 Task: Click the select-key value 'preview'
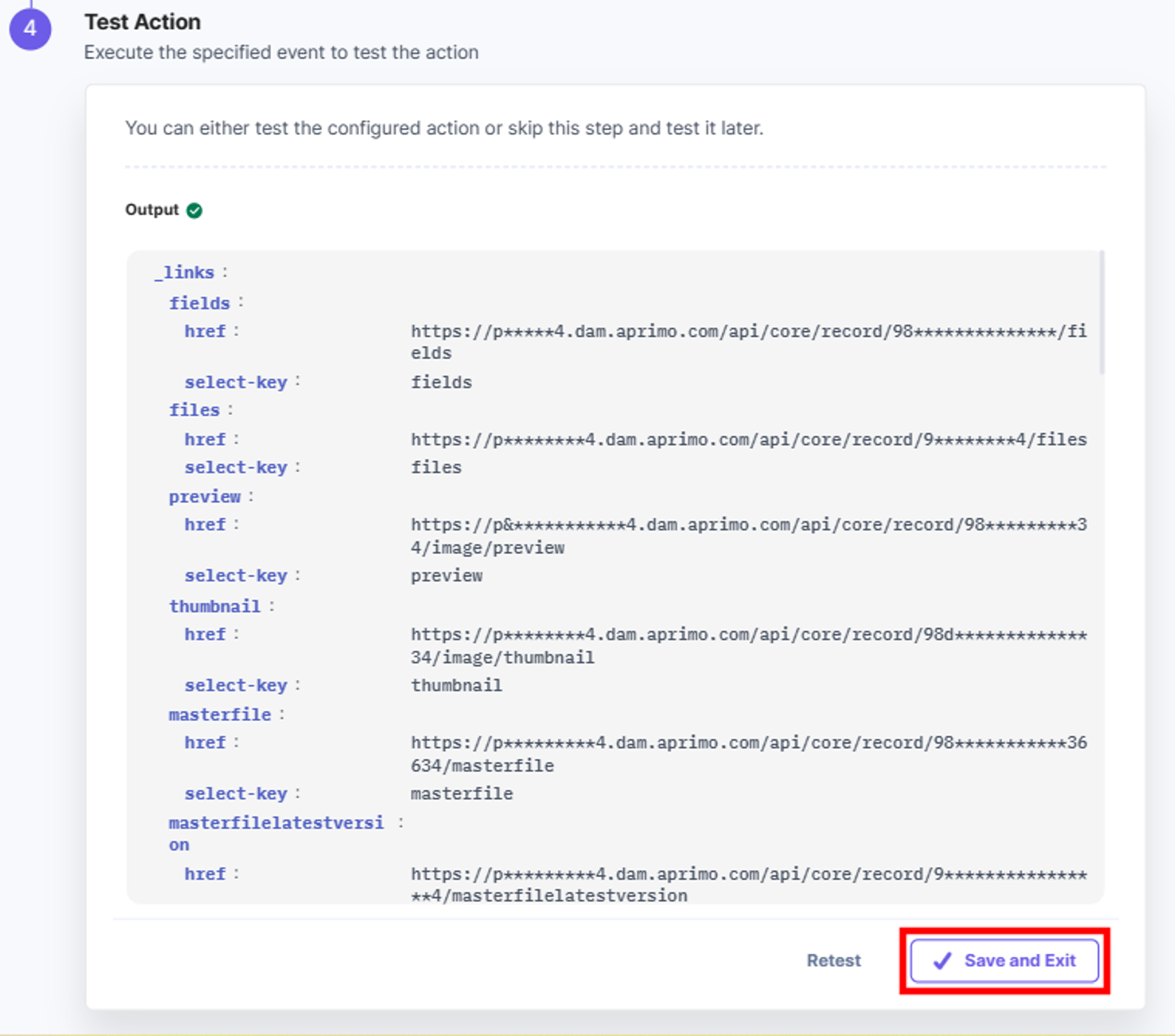pyautogui.click(x=447, y=576)
